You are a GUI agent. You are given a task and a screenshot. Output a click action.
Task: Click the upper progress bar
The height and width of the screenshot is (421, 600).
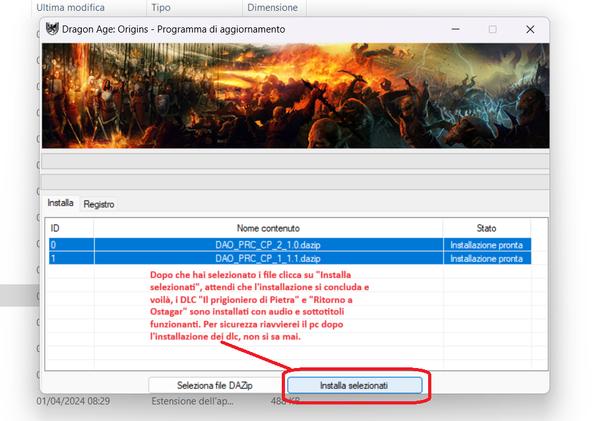(295, 162)
